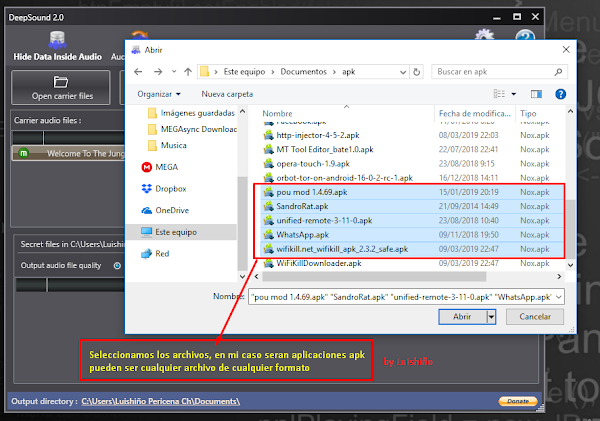
Task: Open the Organizar menu
Action: pyautogui.click(x=158, y=94)
